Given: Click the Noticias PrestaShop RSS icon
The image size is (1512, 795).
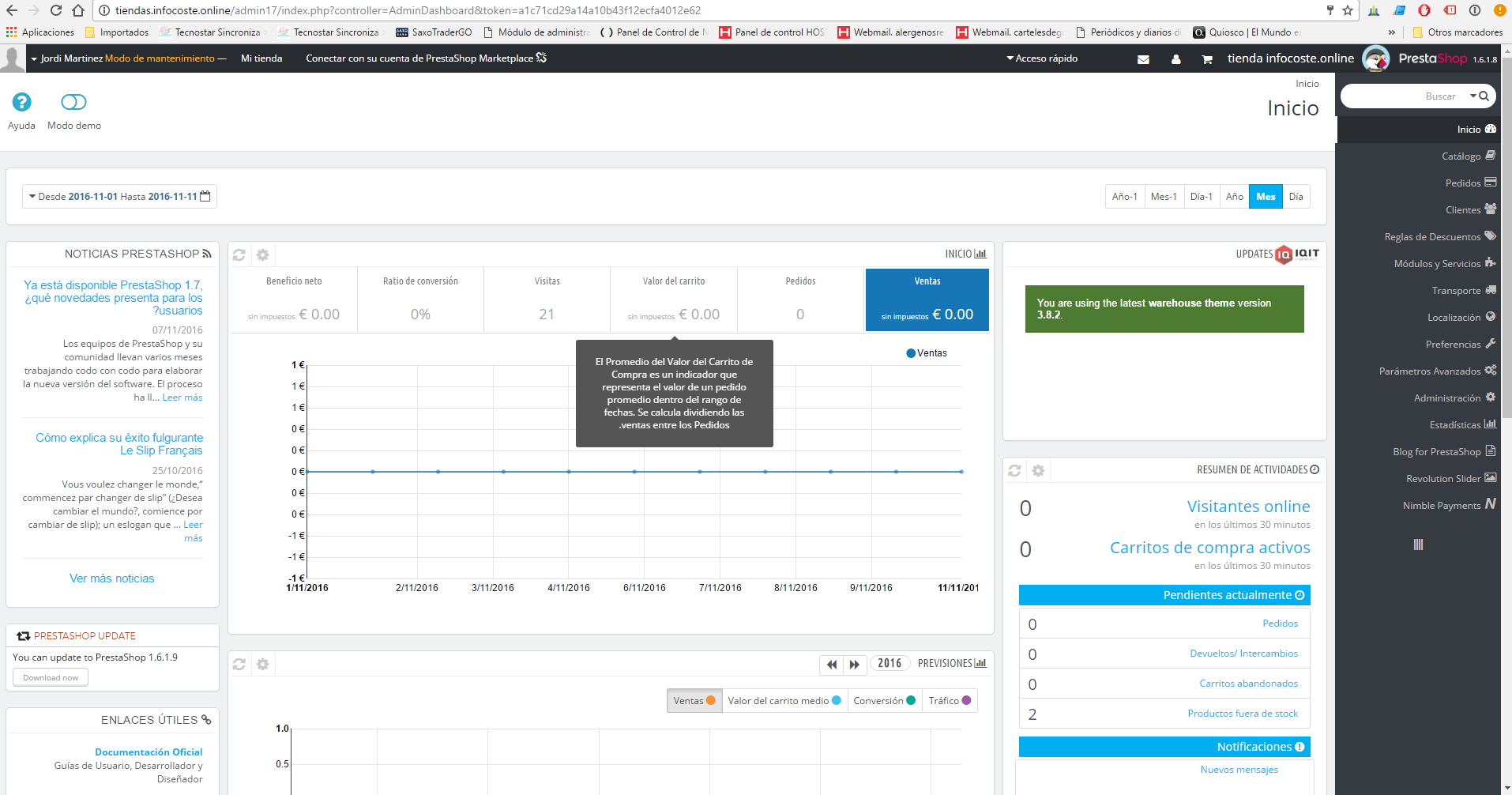Looking at the screenshot, I should point(207,254).
